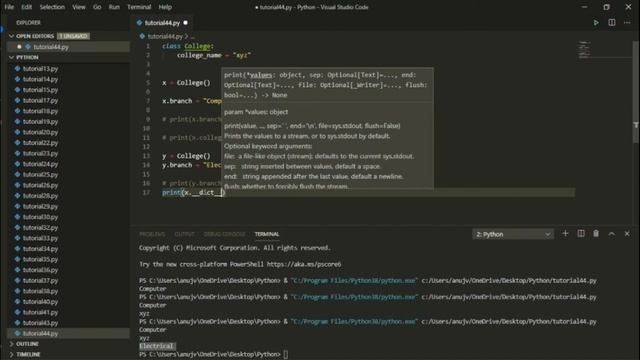Open the Run menu
This screenshot has width=640, height=360.
pyautogui.click(x=114, y=7)
